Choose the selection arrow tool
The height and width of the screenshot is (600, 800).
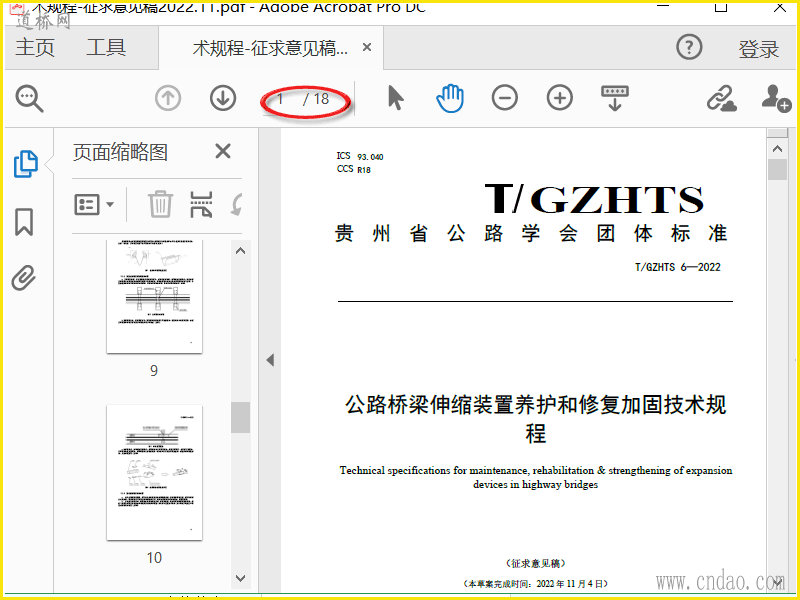coord(395,98)
